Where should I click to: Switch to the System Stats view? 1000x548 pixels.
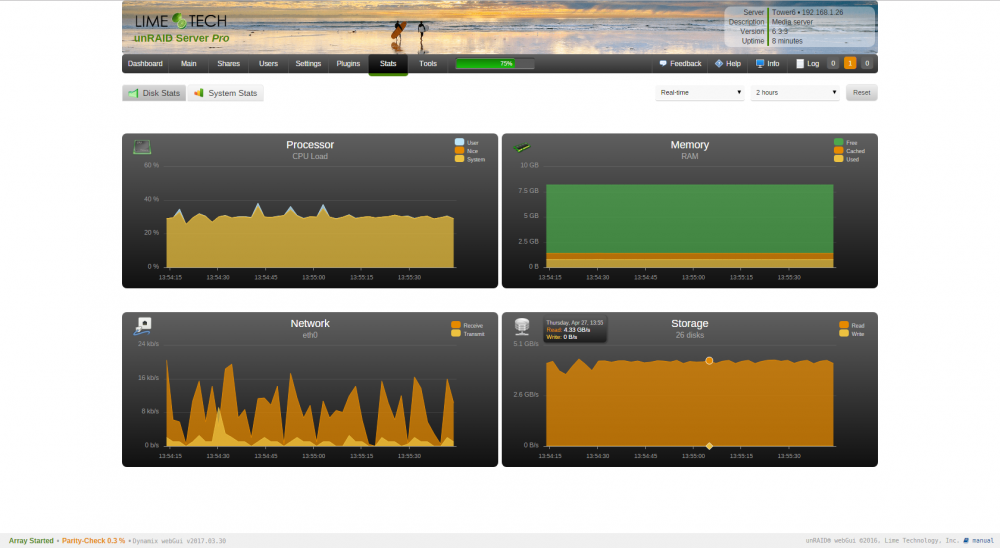[226, 93]
